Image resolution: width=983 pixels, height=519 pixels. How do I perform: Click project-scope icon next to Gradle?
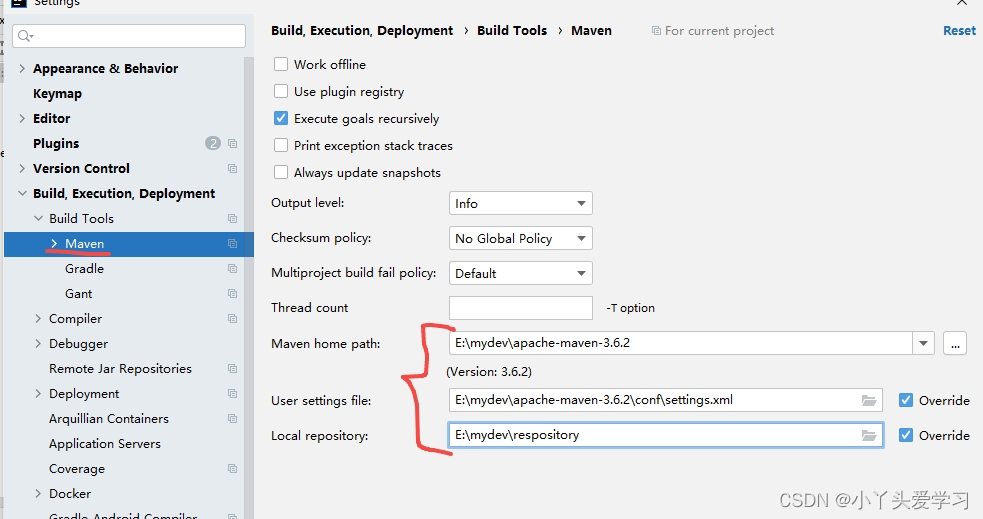click(233, 269)
